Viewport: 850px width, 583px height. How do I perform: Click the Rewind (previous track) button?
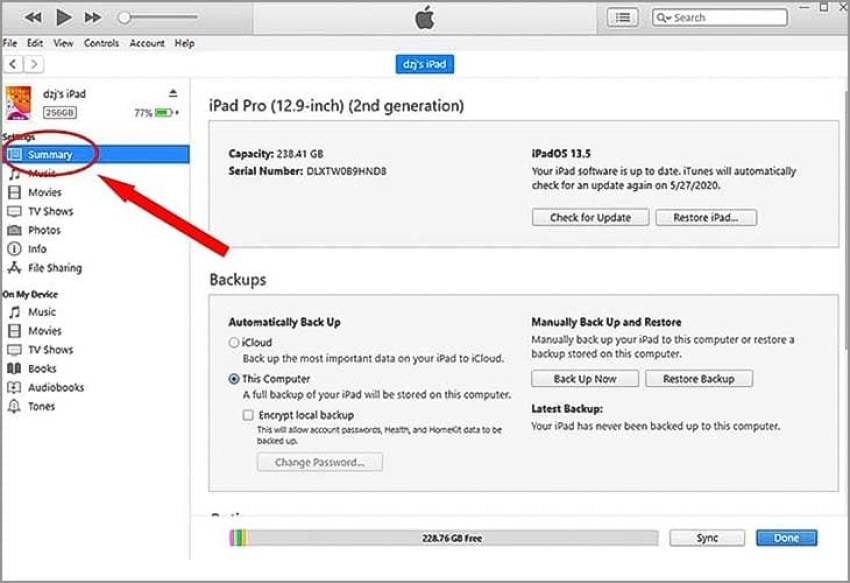pyautogui.click(x=33, y=17)
